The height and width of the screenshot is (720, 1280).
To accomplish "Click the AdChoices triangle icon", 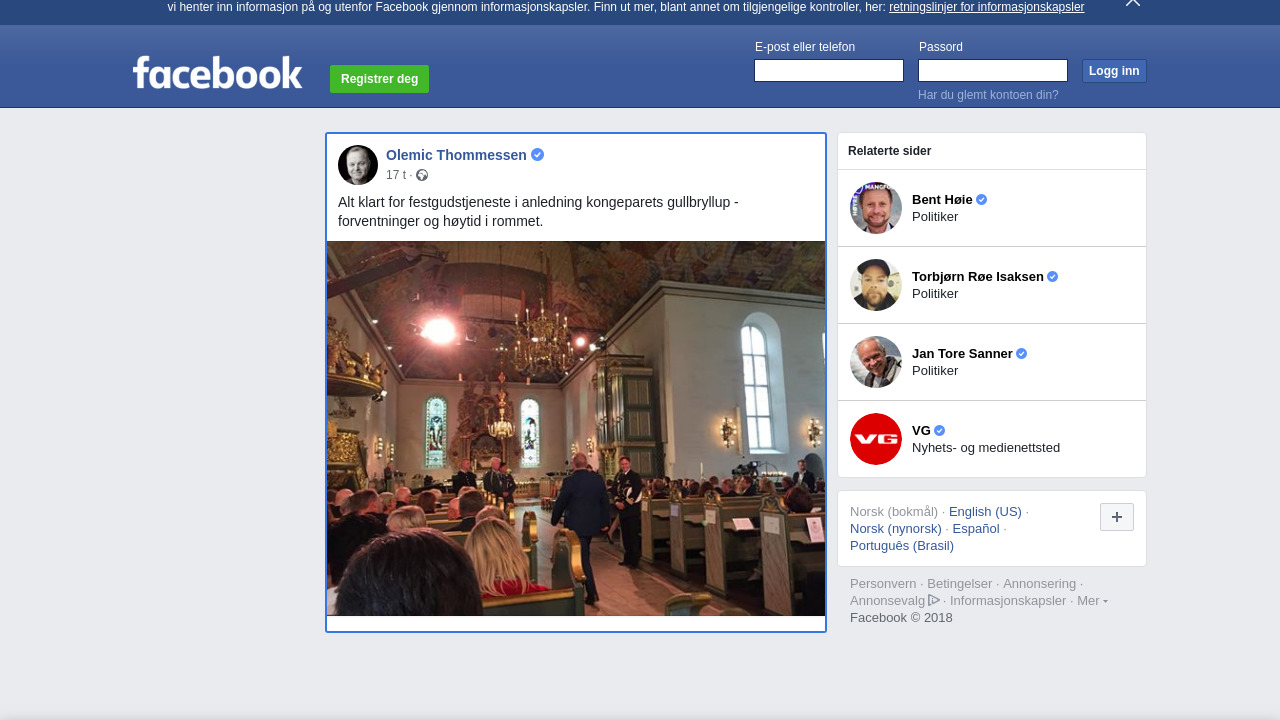I will [934, 600].
